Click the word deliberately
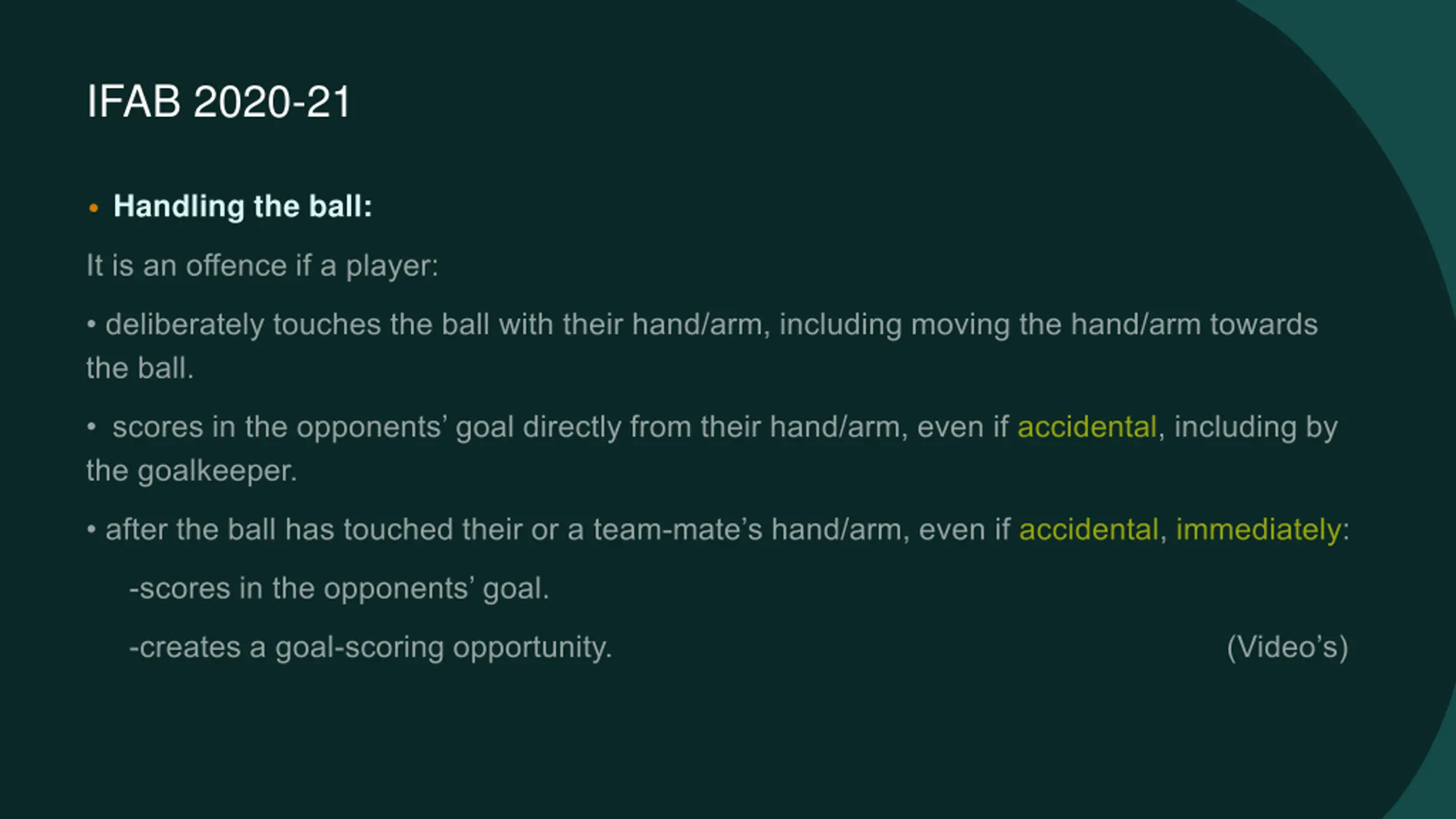 [x=185, y=325]
